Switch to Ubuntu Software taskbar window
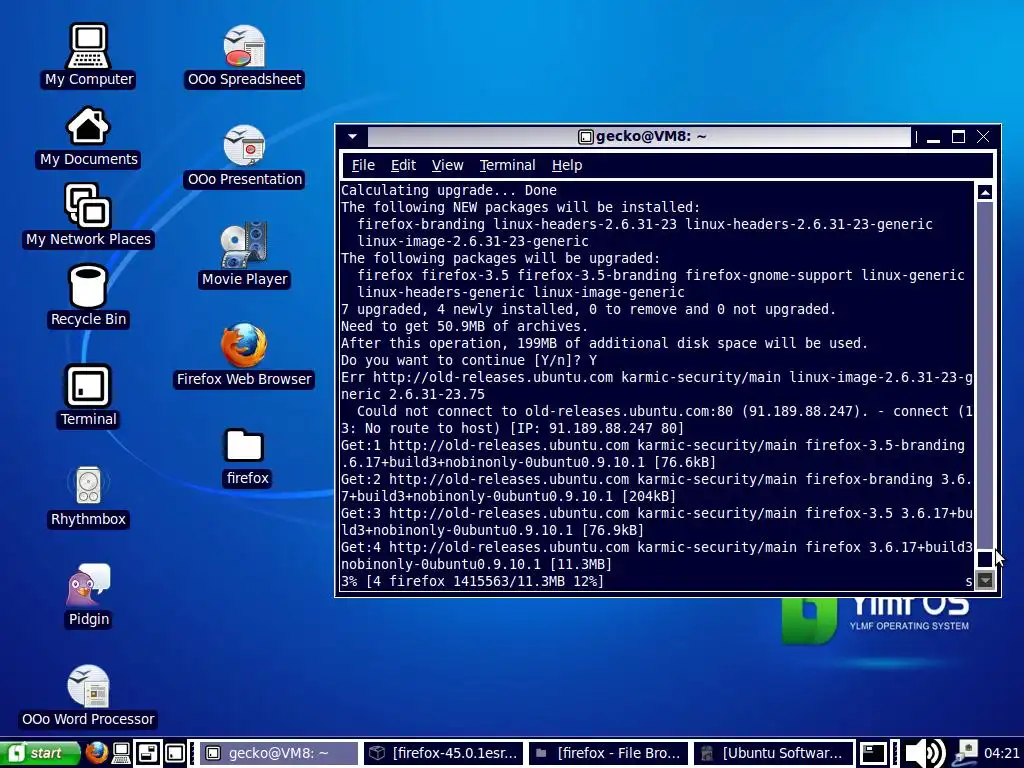 (773, 753)
